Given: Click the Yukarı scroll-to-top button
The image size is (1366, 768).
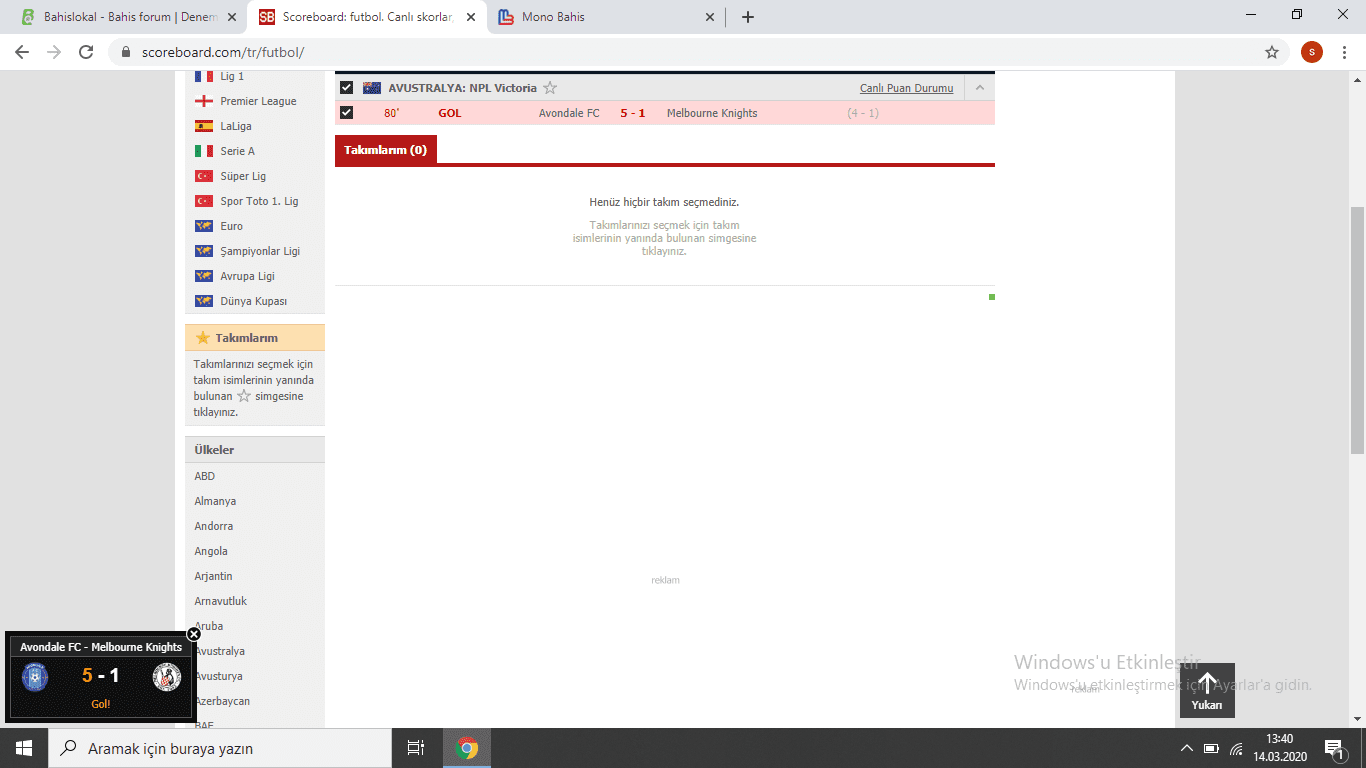Looking at the screenshot, I should tap(1207, 690).
